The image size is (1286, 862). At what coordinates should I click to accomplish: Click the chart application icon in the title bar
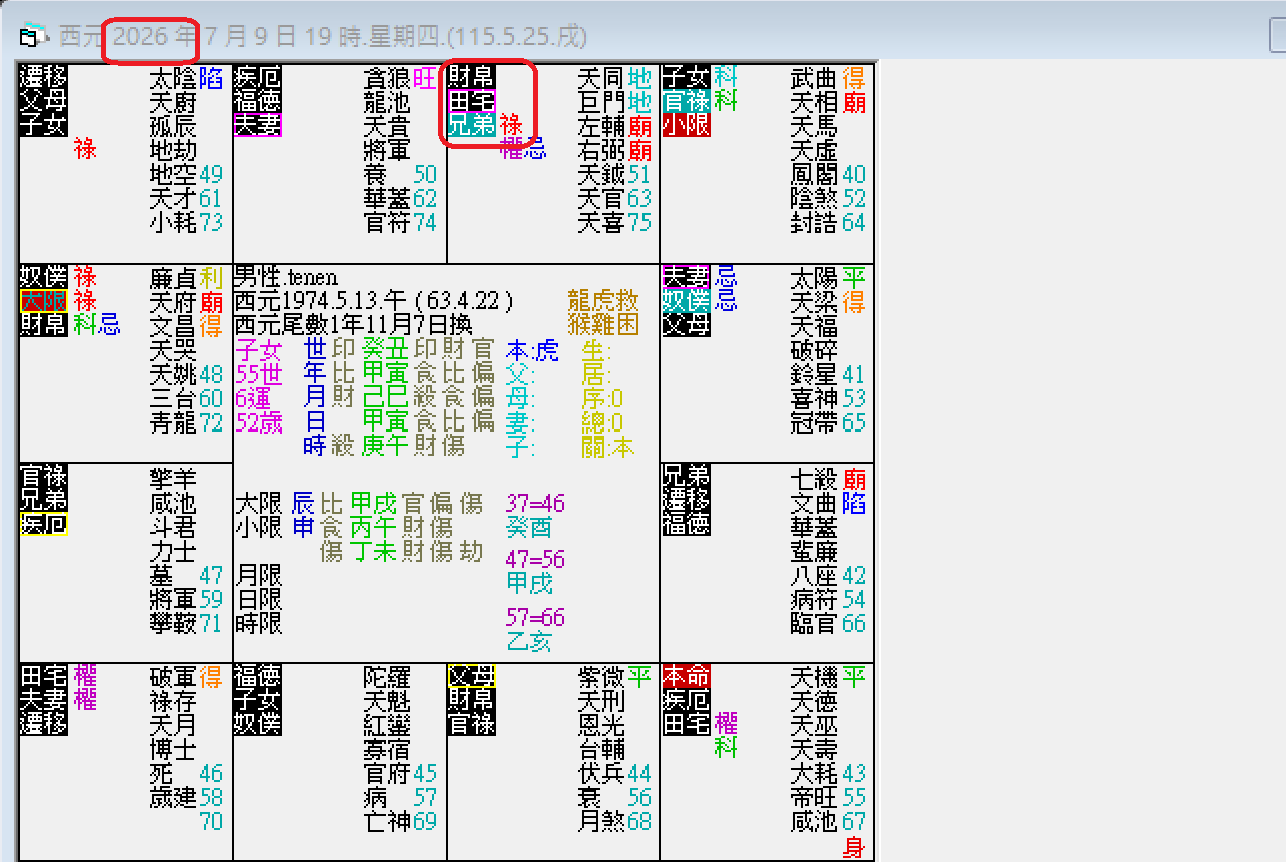click(30, 32)
